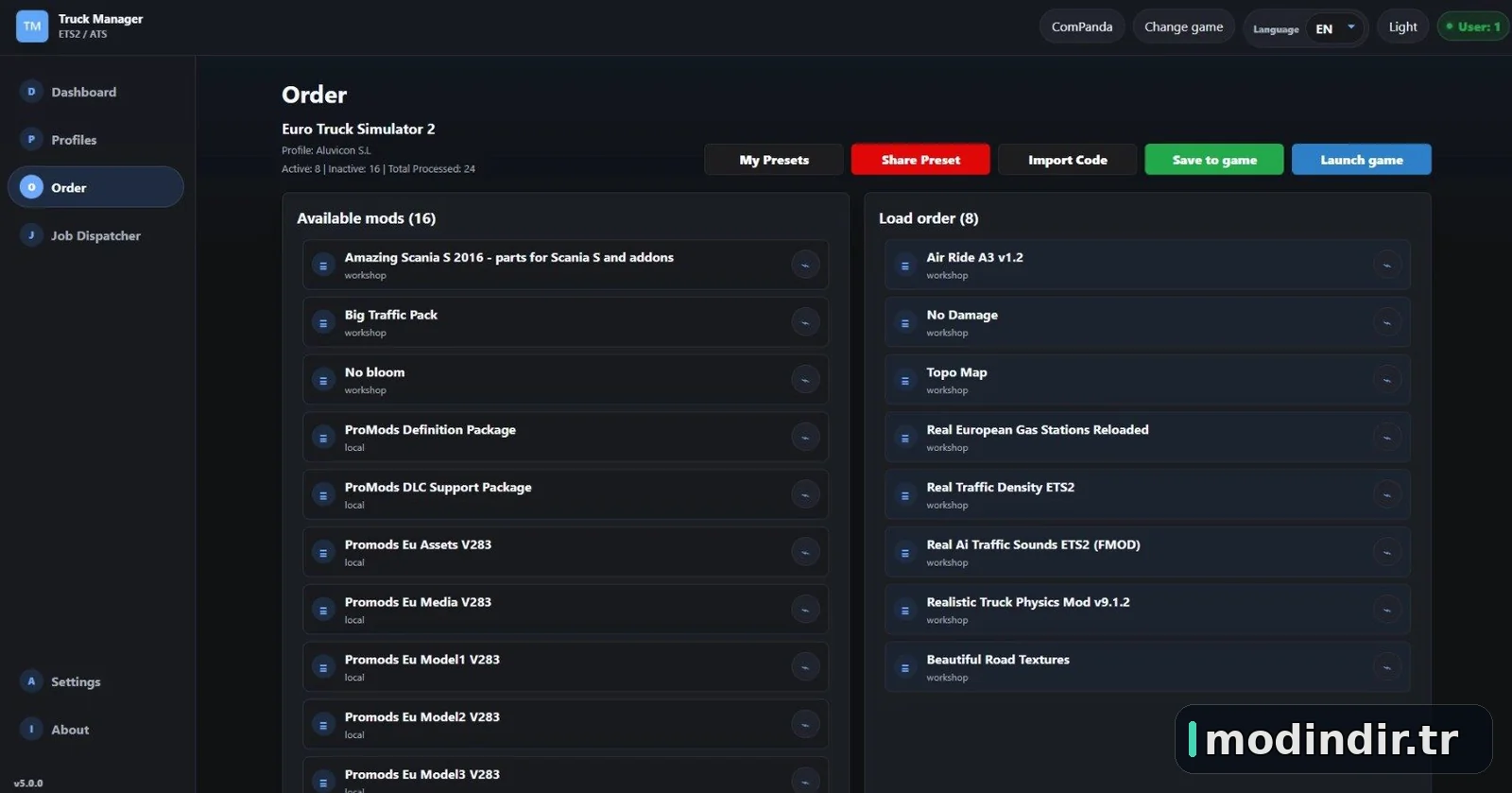The height and width of the screenshot is (793, 1512).
Task: Click the Profile: Aluvicon S.L. text
Action: [326, 150]
